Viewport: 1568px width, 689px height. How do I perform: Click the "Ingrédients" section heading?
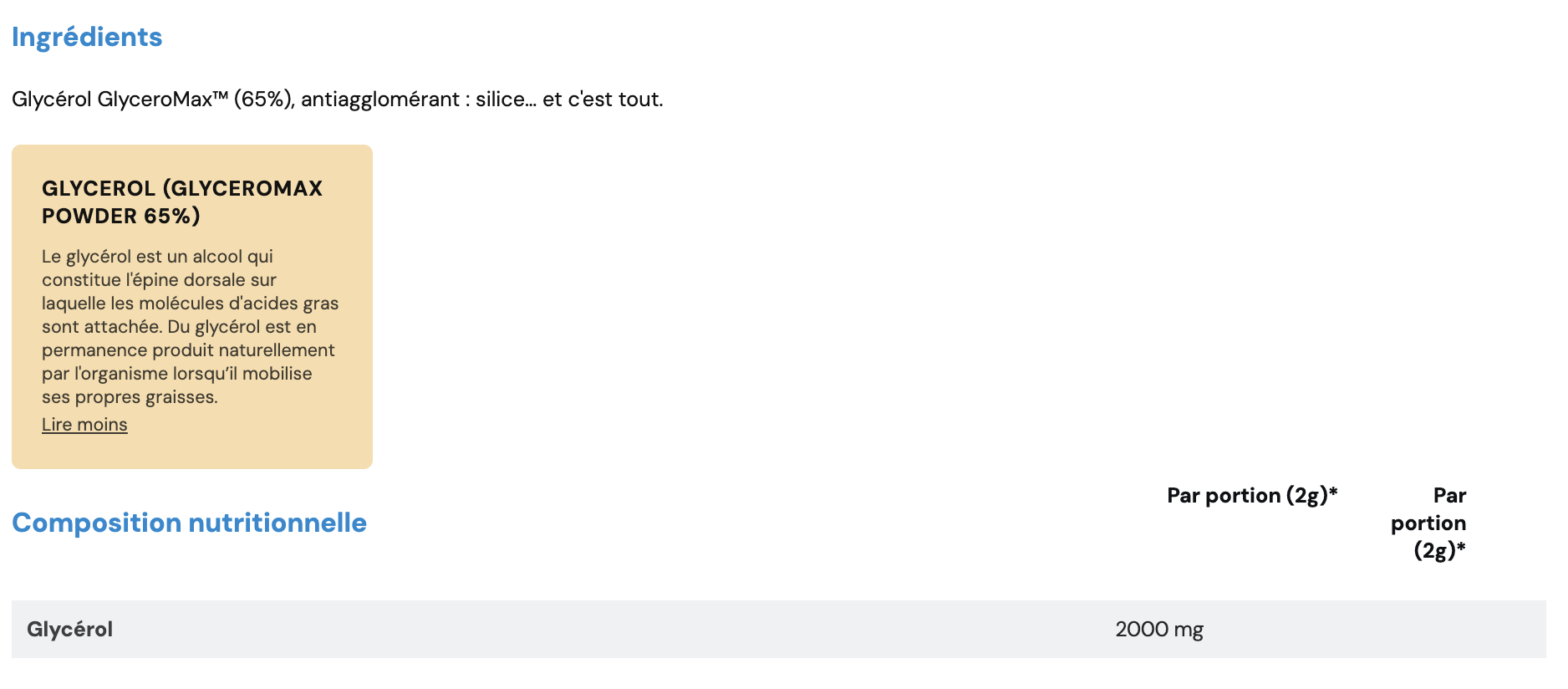coord(87,38)
